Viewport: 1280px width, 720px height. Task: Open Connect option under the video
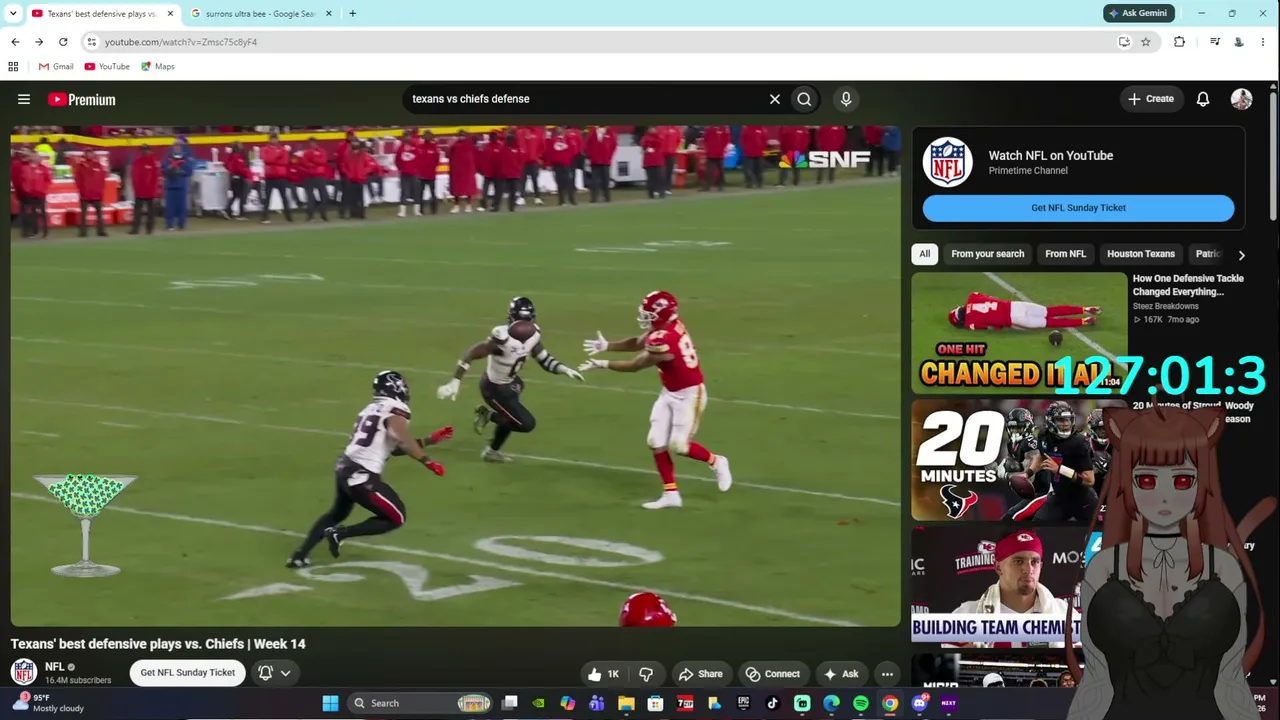click(772, 674)
